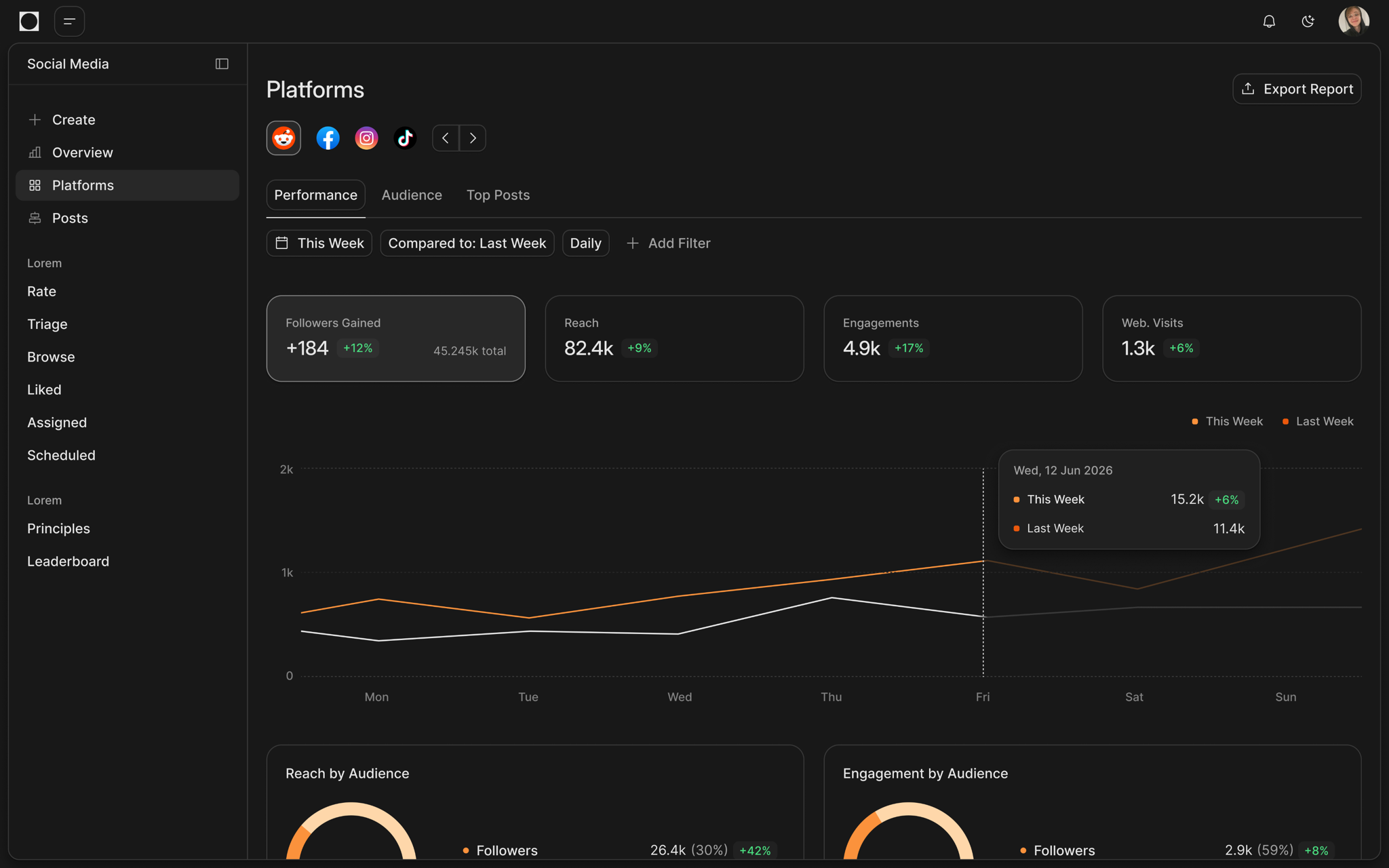The height and width of the screenshot is (868, 1389).
Task: Open Compared to: Last Week dropdown
Action: coord(467,243)
